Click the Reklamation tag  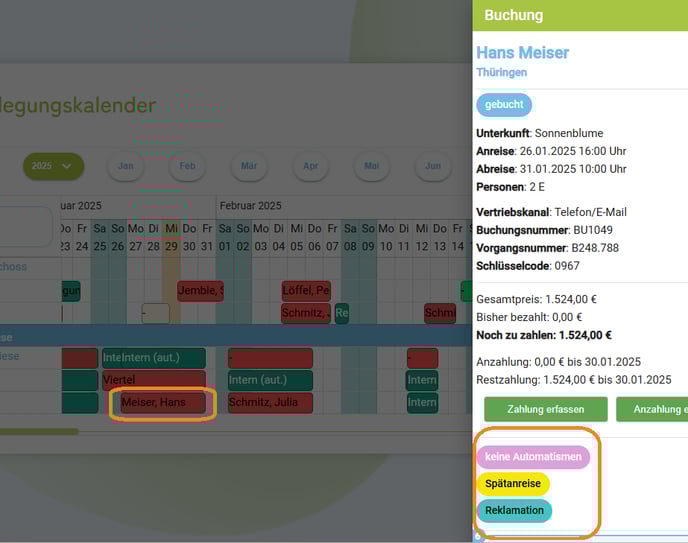[514, 511]
